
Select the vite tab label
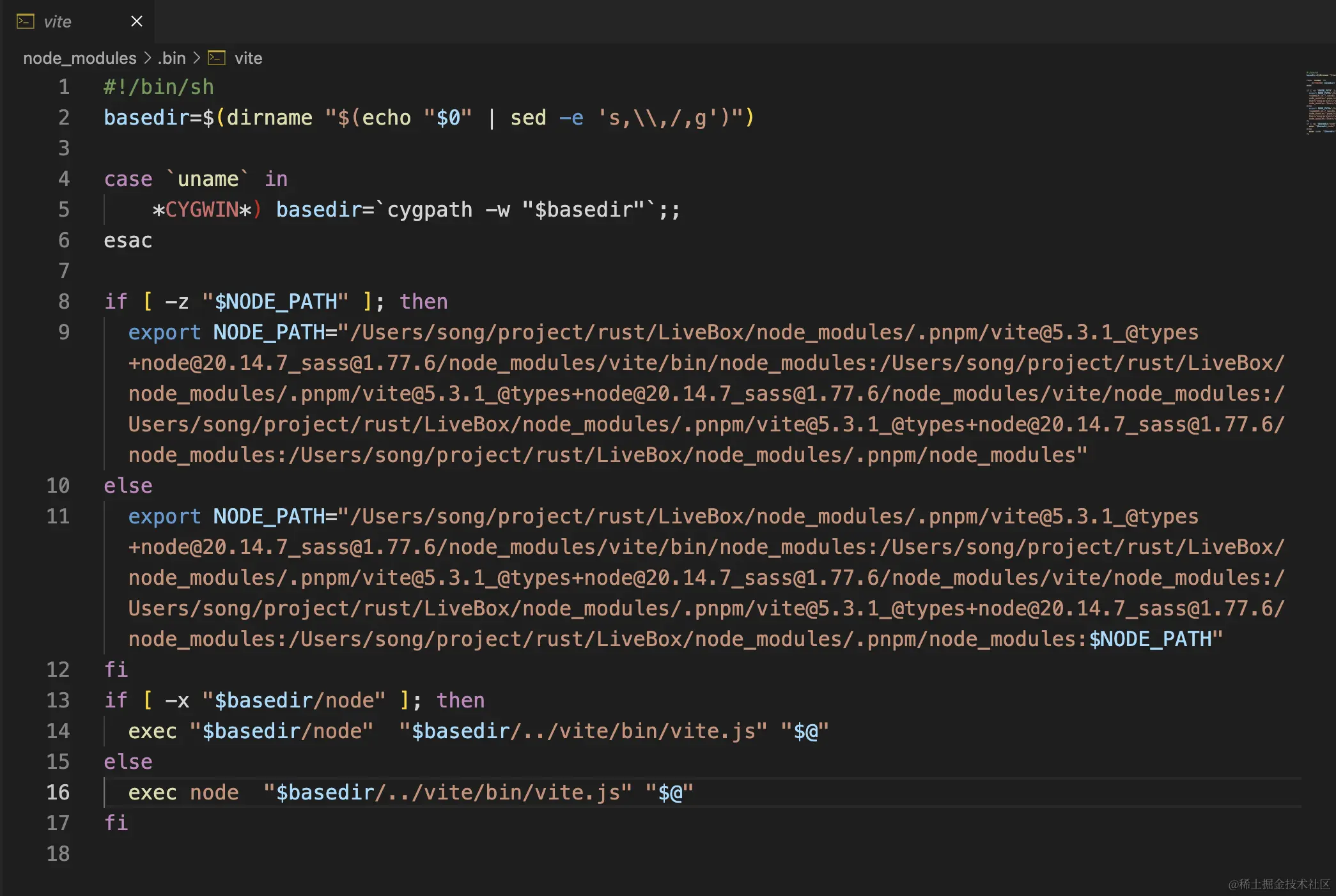point(57,22)
